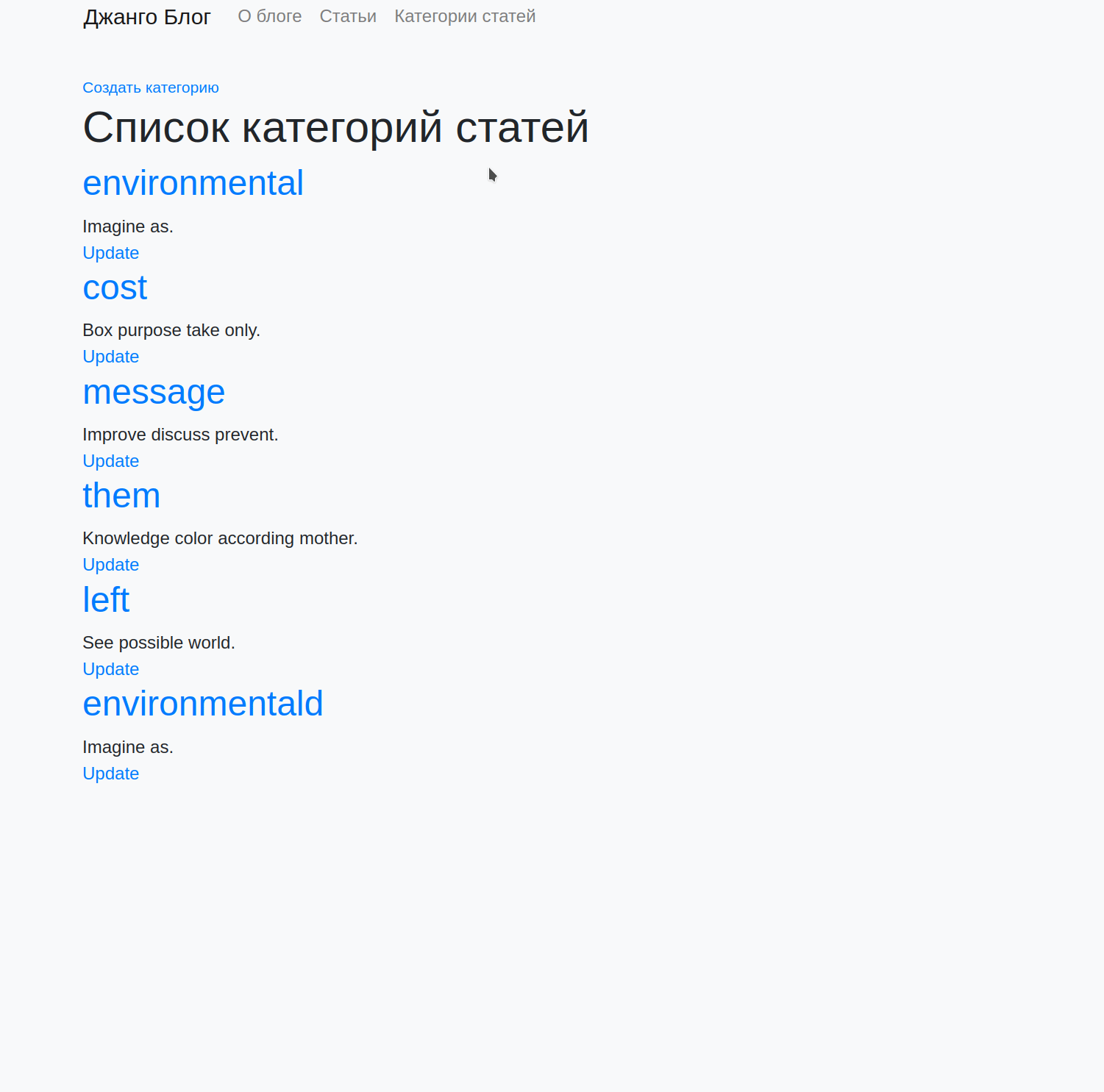Click Создать категорию to add new category

click(x=150, y=87)
